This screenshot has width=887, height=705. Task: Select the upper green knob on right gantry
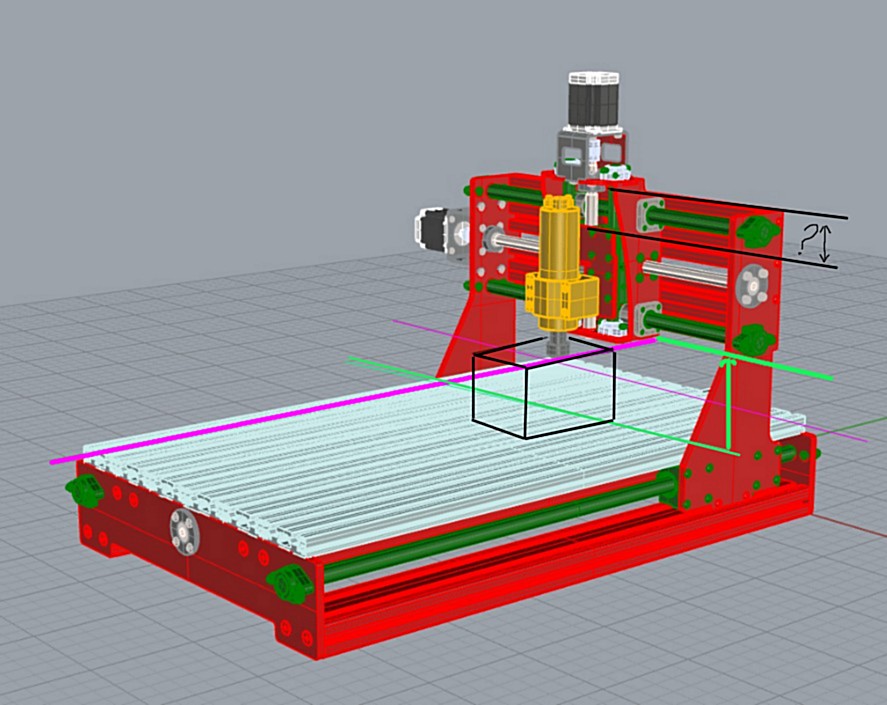758,231
